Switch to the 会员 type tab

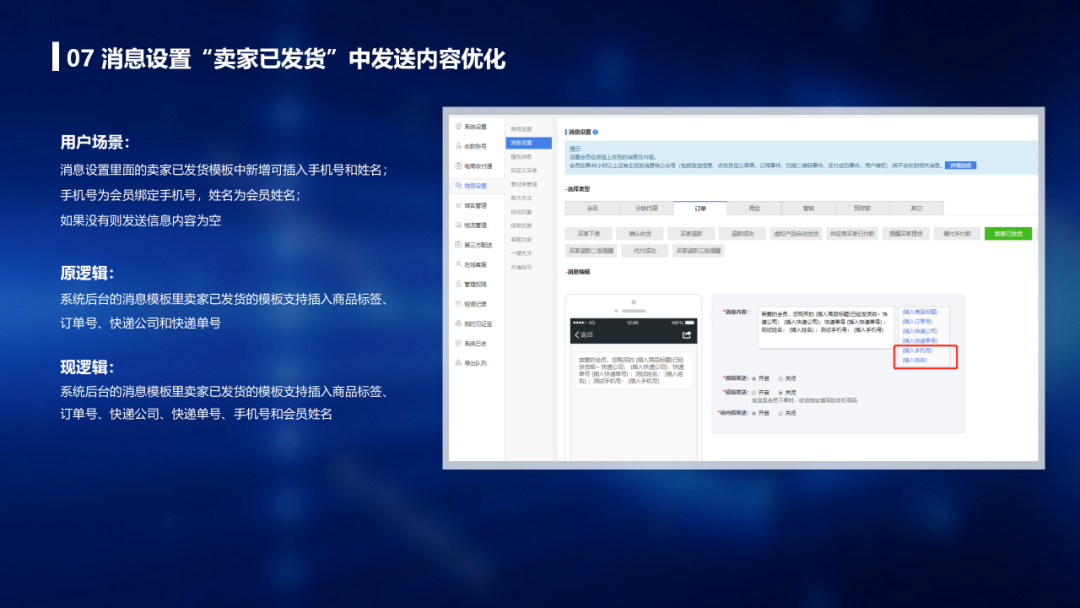(592, 208)
